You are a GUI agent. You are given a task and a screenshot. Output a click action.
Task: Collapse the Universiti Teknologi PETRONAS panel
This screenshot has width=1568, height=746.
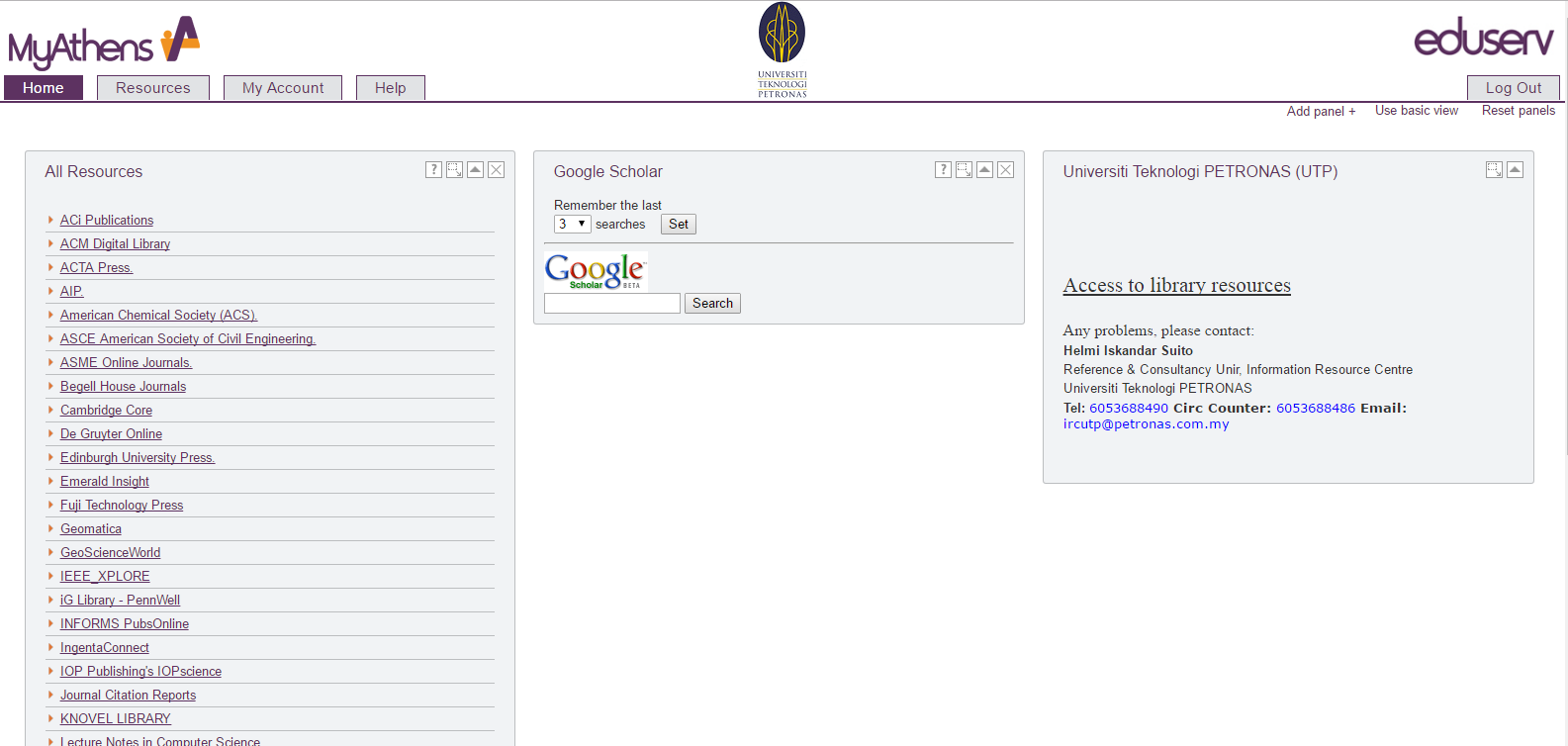pos(1515,170)
